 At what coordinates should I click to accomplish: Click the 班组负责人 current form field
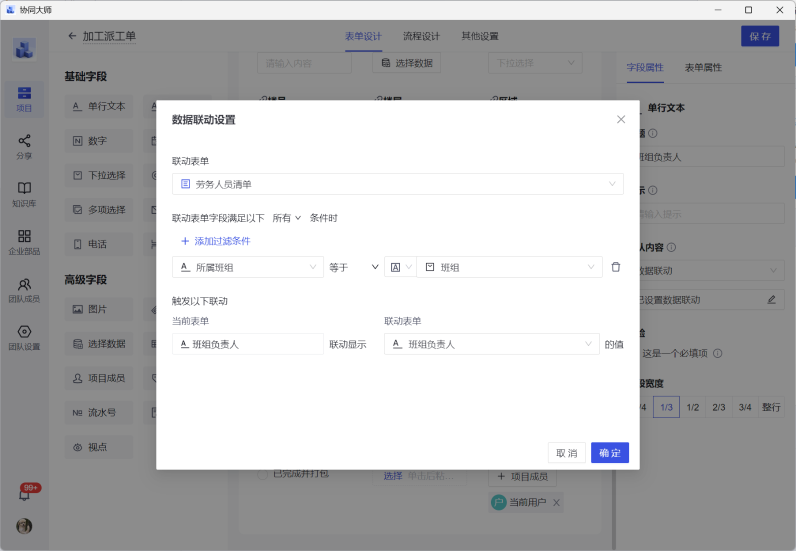tap(247, 344)
